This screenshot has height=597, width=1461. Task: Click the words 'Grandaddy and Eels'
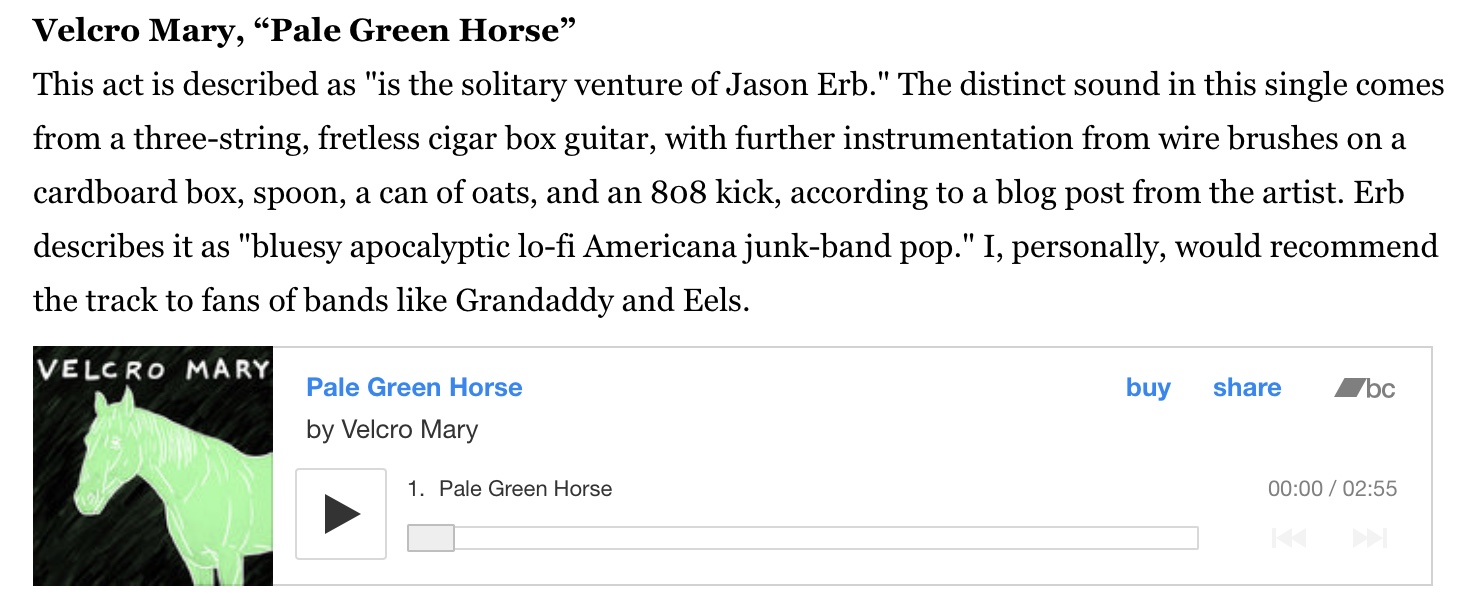[x=602, y=300]
